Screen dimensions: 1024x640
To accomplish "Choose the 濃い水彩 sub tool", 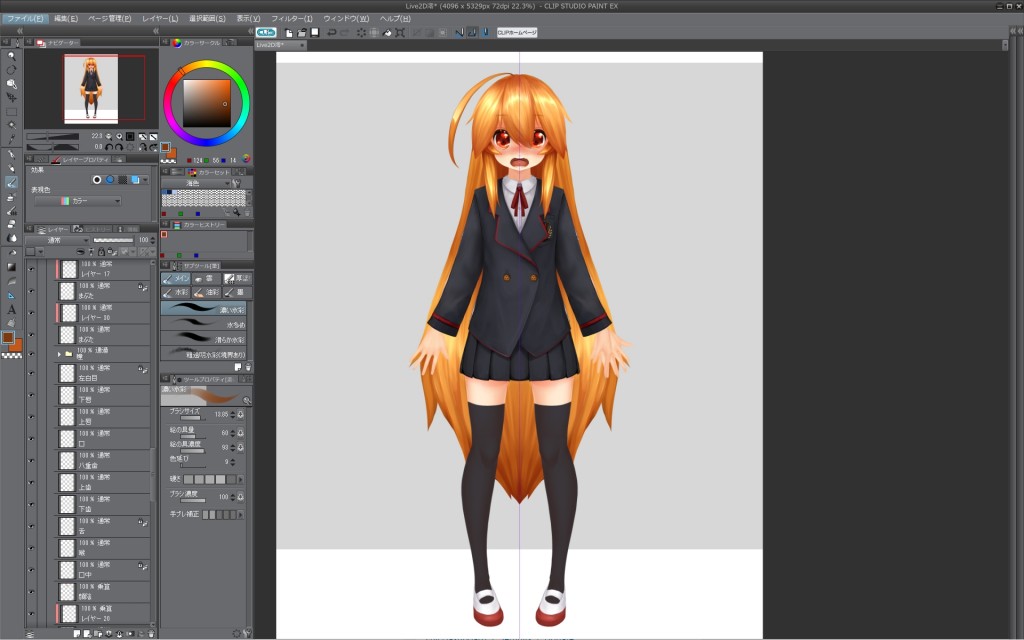I will (204, 308).
